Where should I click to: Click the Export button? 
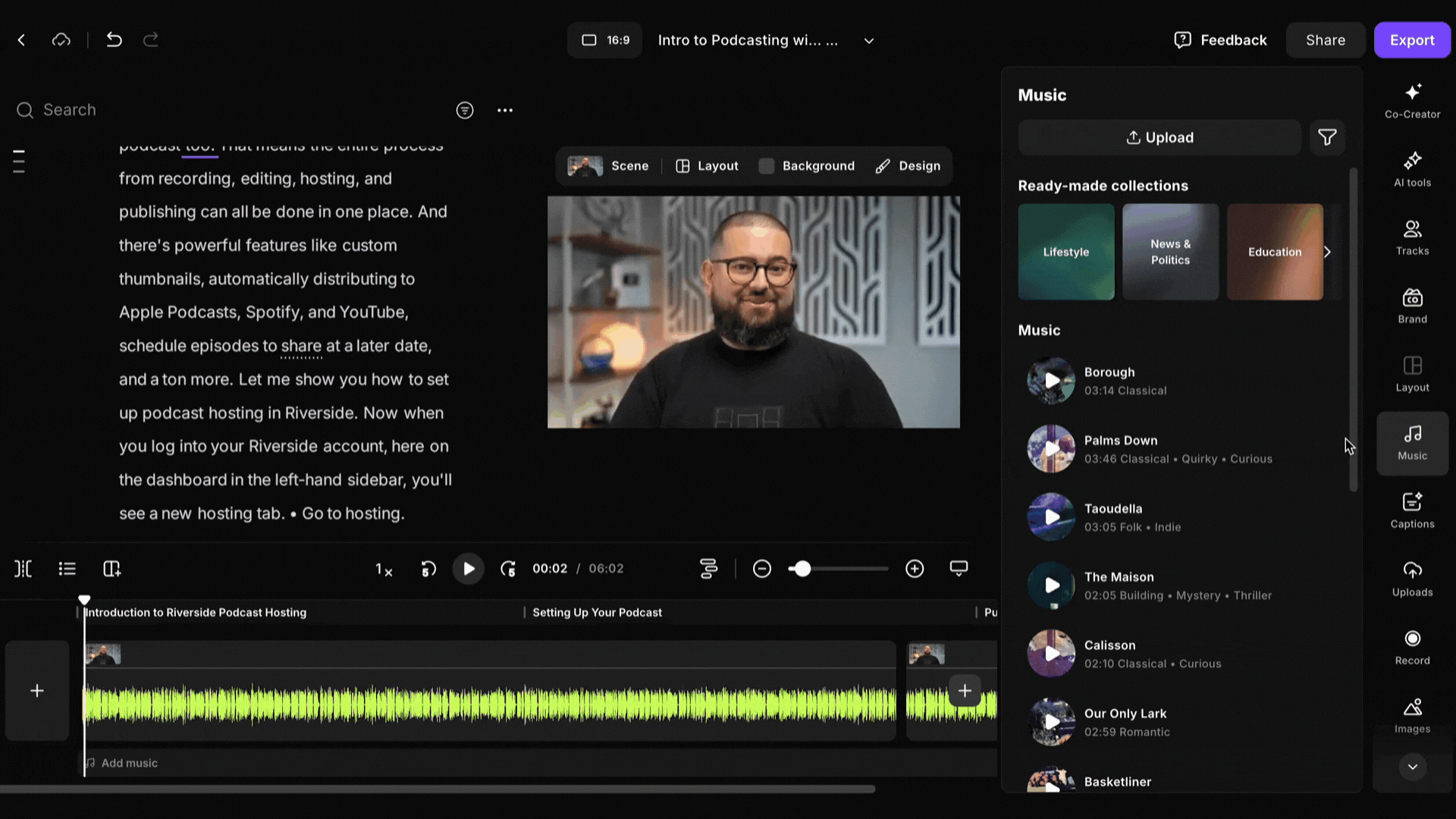(x=1411, y=40)
